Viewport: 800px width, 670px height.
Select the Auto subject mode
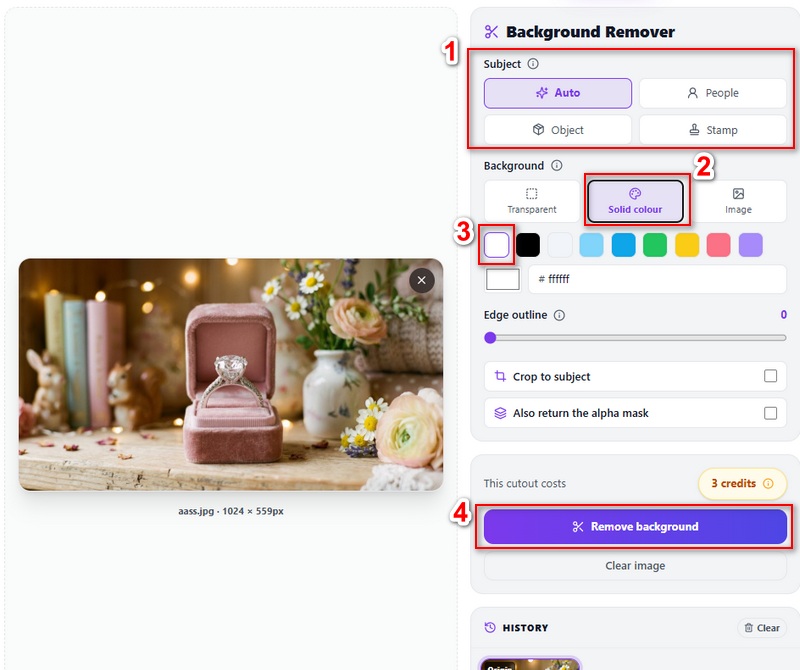(558, 93)
